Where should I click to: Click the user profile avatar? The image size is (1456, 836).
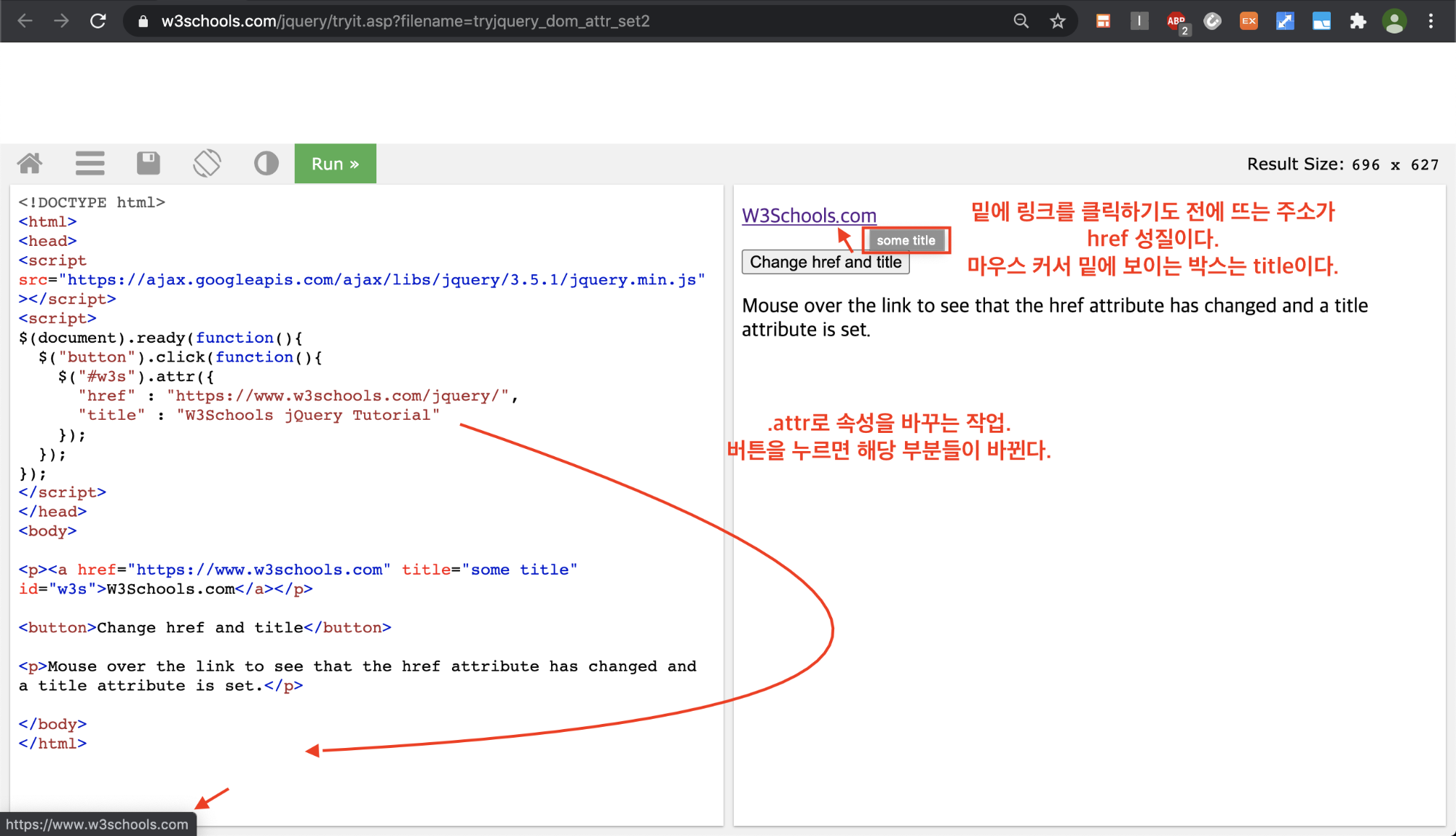1394,21
